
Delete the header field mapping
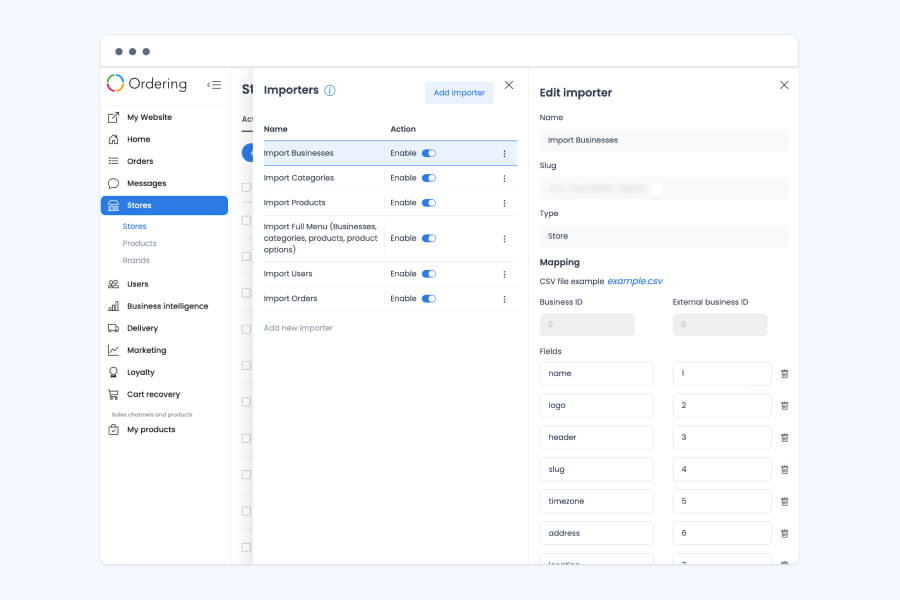pos(785,438)
